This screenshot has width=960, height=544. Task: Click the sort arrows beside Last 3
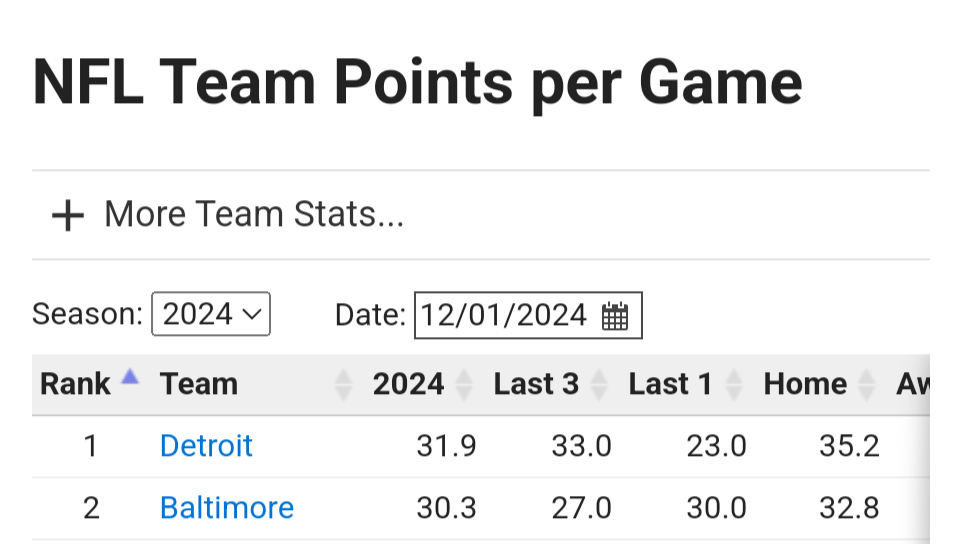pyautogui.click(x=599, y=384)
